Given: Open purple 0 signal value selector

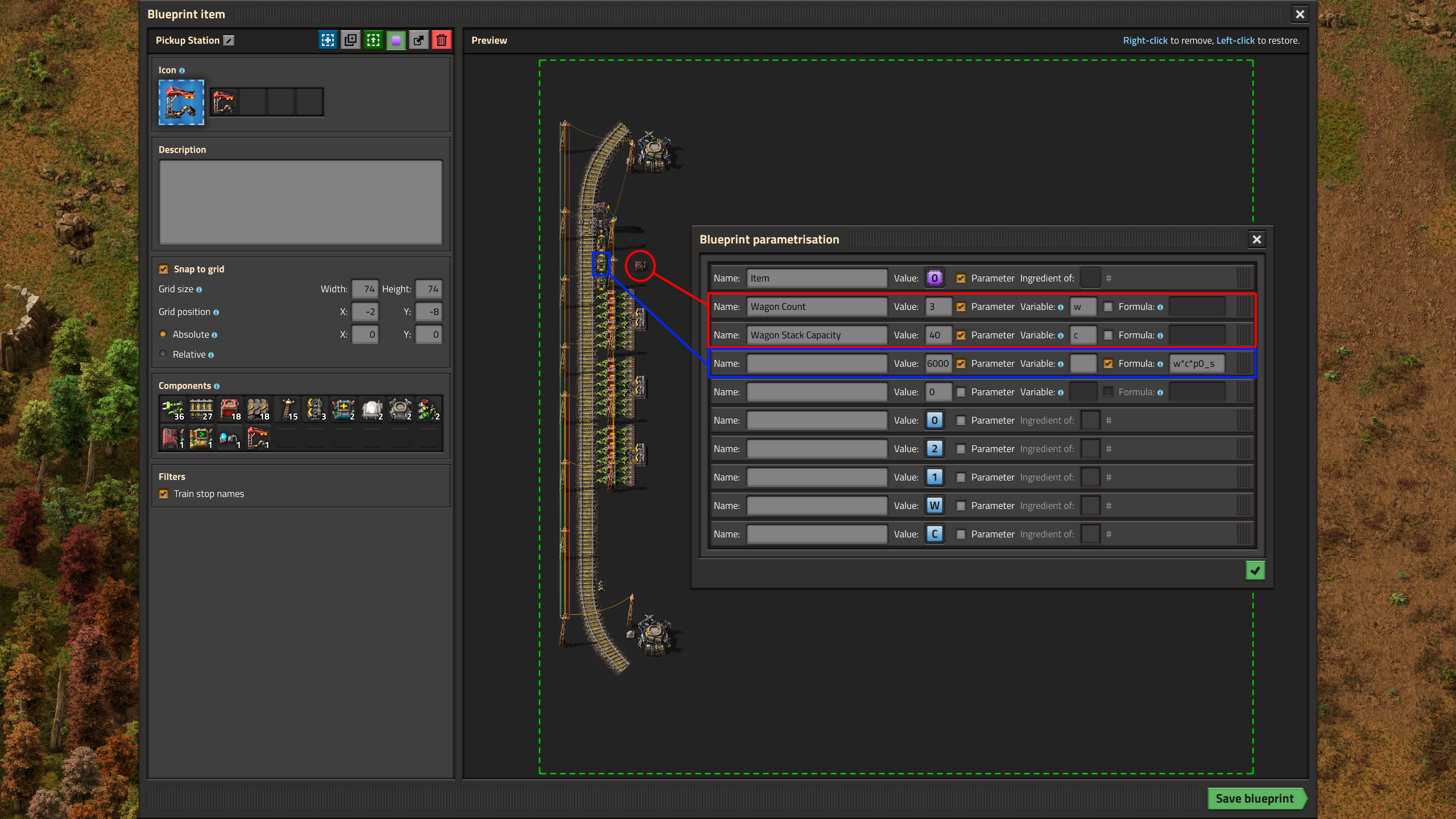Looking at the screenshot, I should tap(934, 278).
